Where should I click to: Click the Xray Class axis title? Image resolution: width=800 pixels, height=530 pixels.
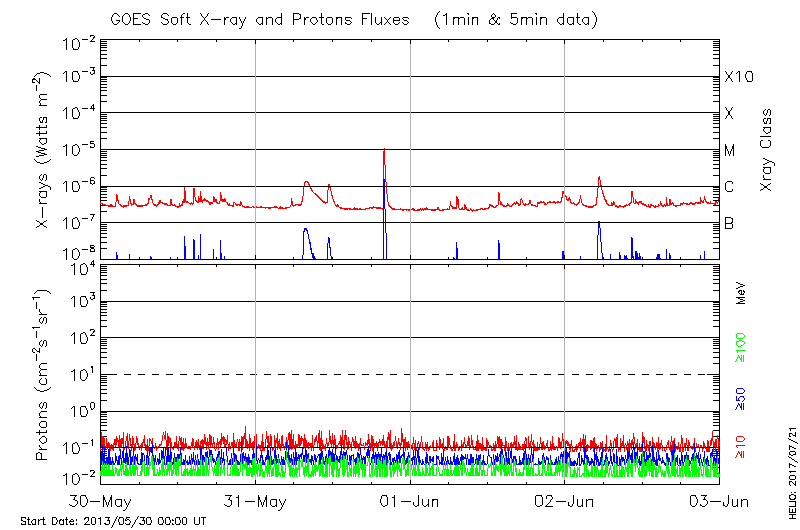coord(767,150)
